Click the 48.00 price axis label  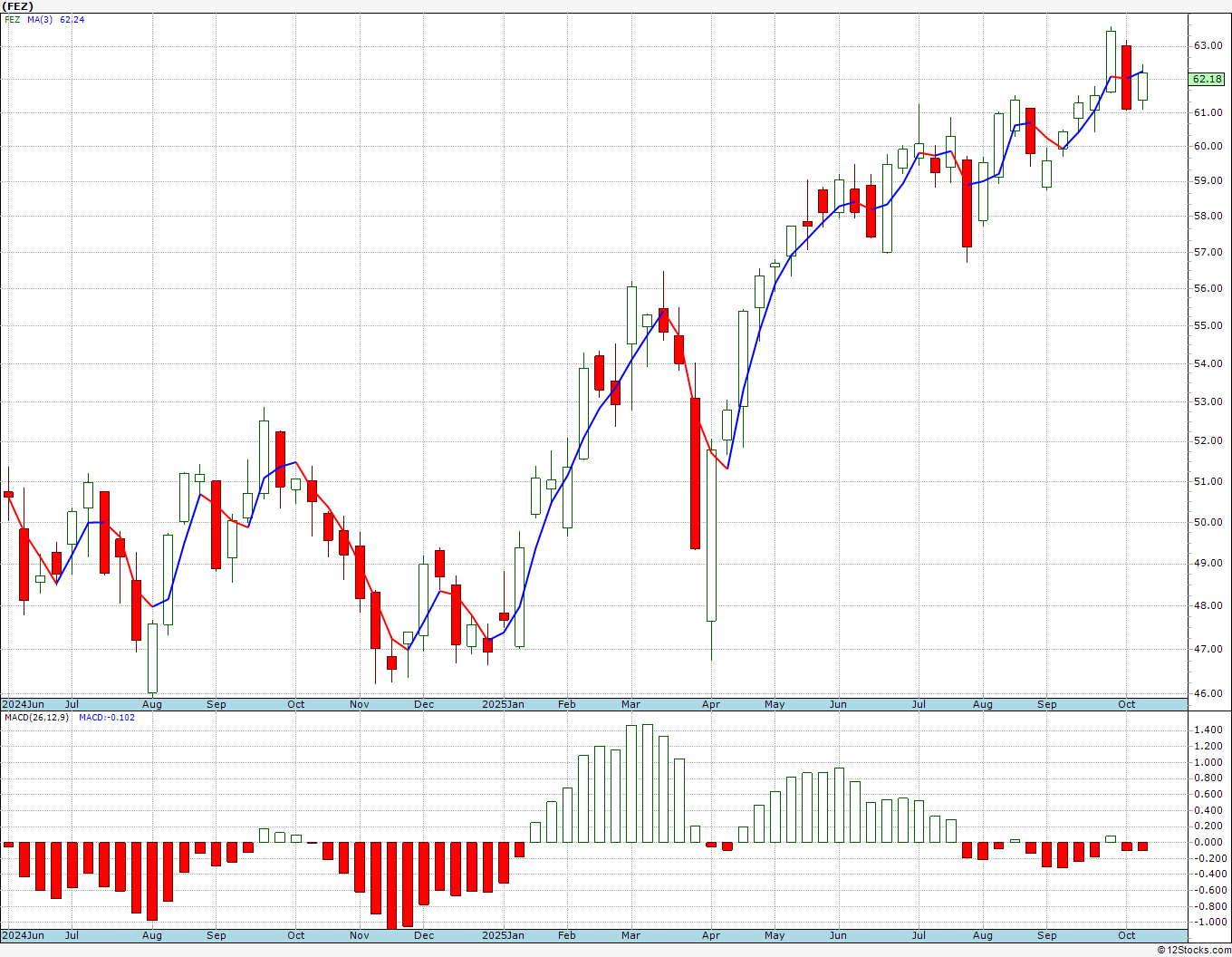click(1207, 605)
